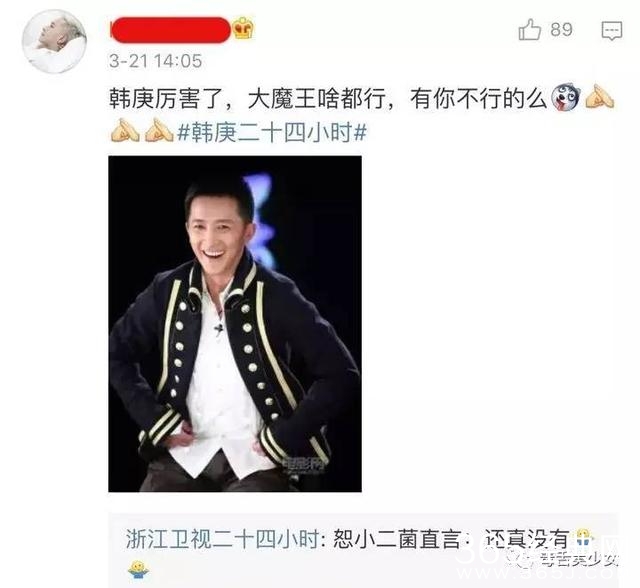This screenshot has height=588, width=640.
Task: Open the 浙江卫视二十四小时 account in the quoted reply
Action: pyautogui.click(x=222, y=539)
